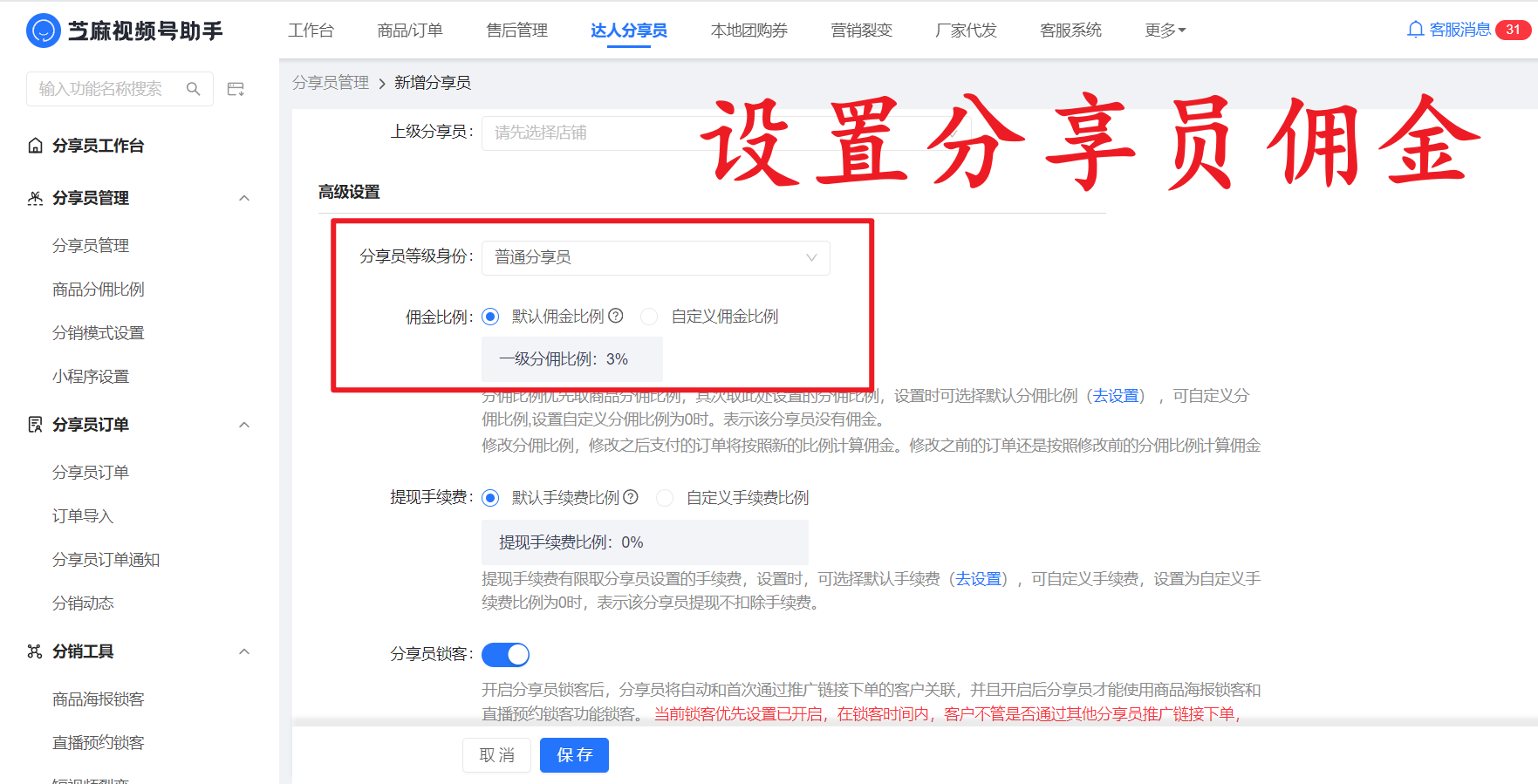Click the tool icon next to 分销工具 section
The image size is (1538, 784).
35,651
